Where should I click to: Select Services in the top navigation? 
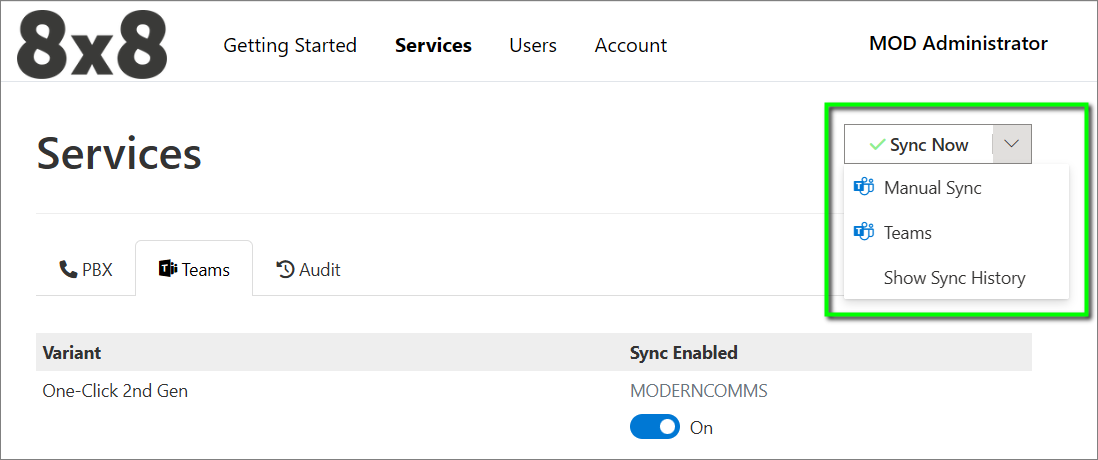433,46
